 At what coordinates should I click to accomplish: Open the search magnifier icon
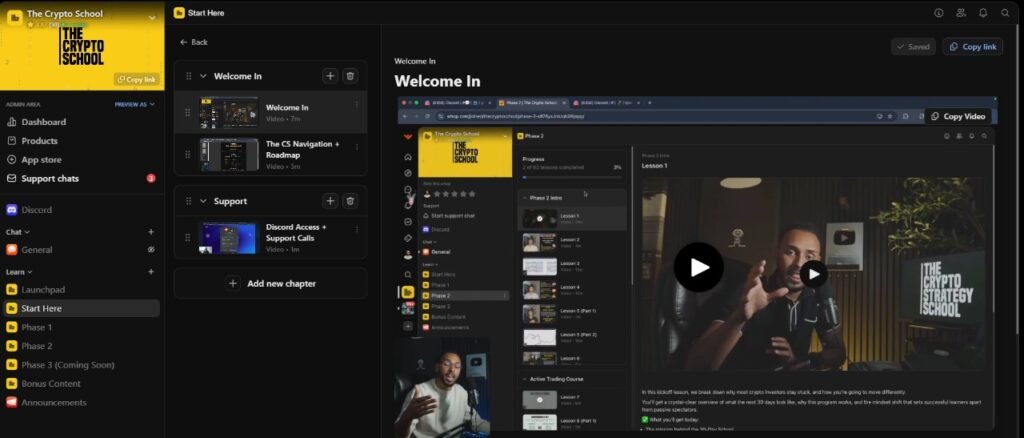point(1005,13)
